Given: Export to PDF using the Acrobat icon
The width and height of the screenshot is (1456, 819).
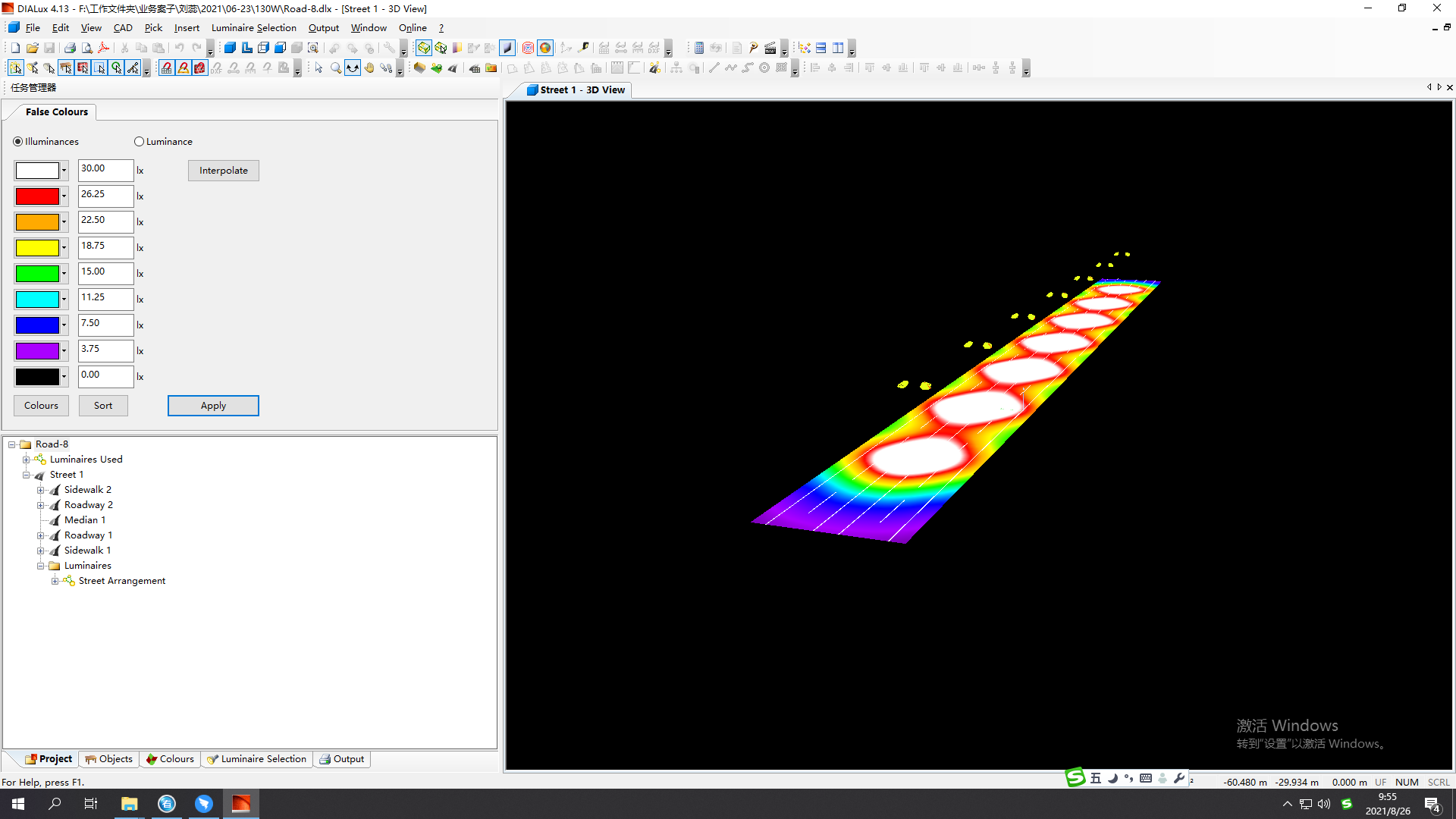Looking at the screenshot, I should pyautogui.click(x=104, y=48).
